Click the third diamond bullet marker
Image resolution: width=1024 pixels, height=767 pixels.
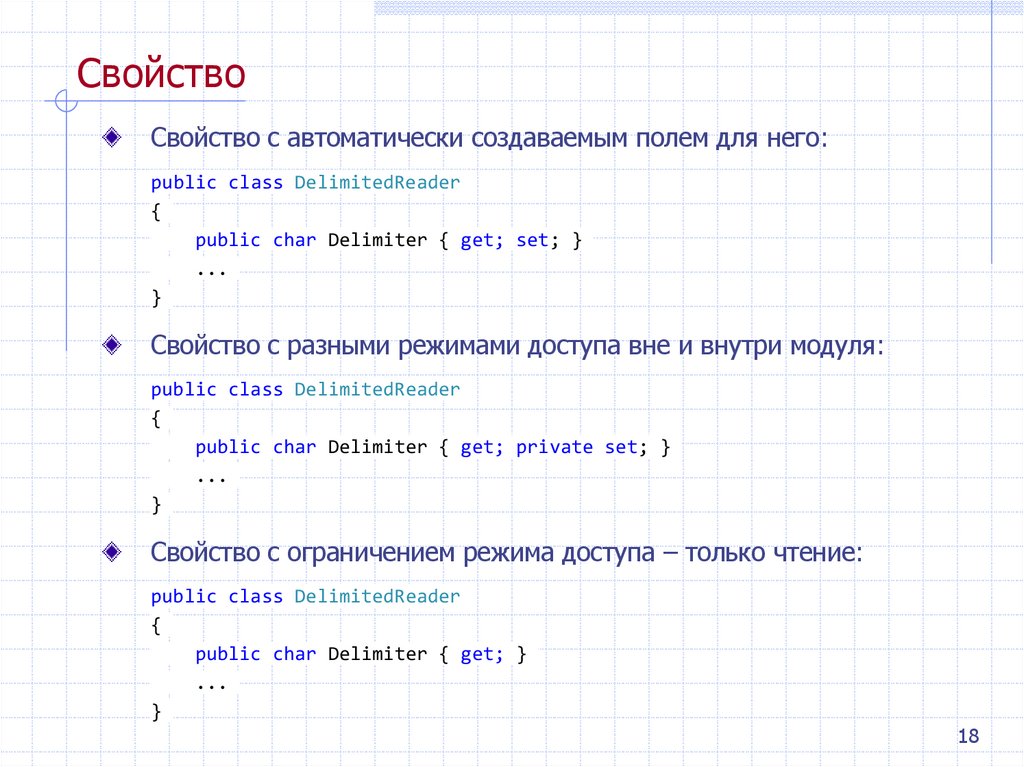(110, 551)
